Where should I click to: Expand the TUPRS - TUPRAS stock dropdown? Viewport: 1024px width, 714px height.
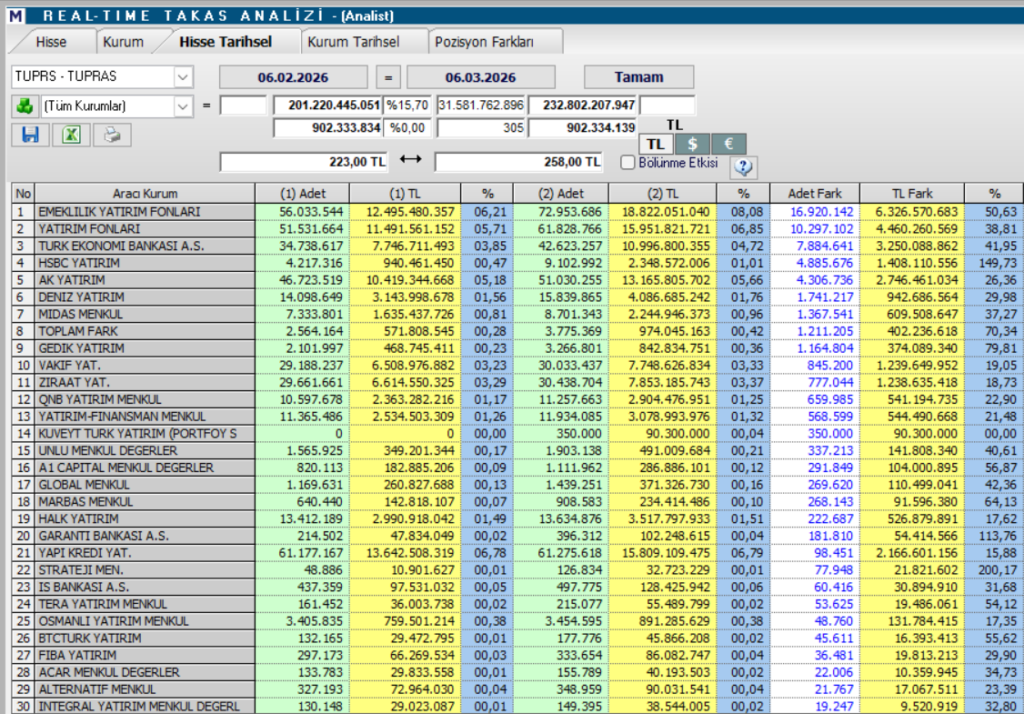pyautogui.click(x=183, y=77)
